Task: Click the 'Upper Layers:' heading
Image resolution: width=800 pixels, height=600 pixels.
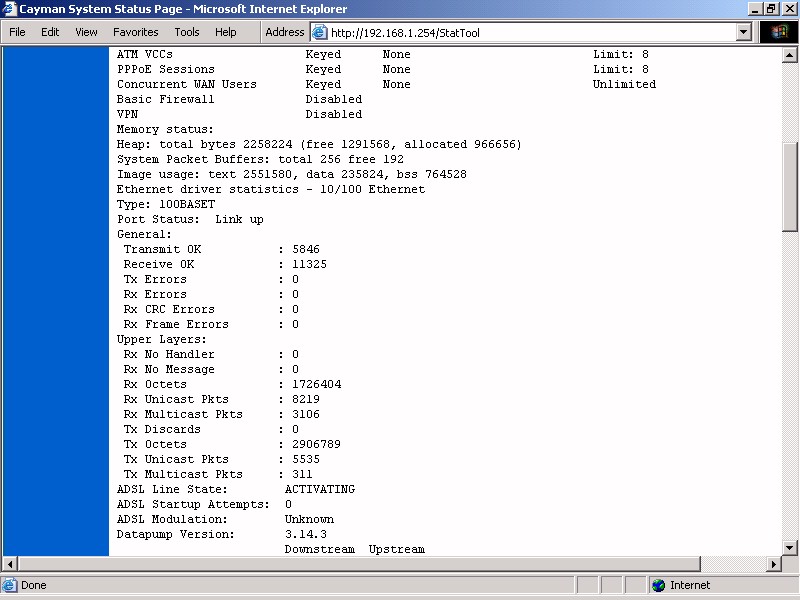Action: (x=162, y=339)
